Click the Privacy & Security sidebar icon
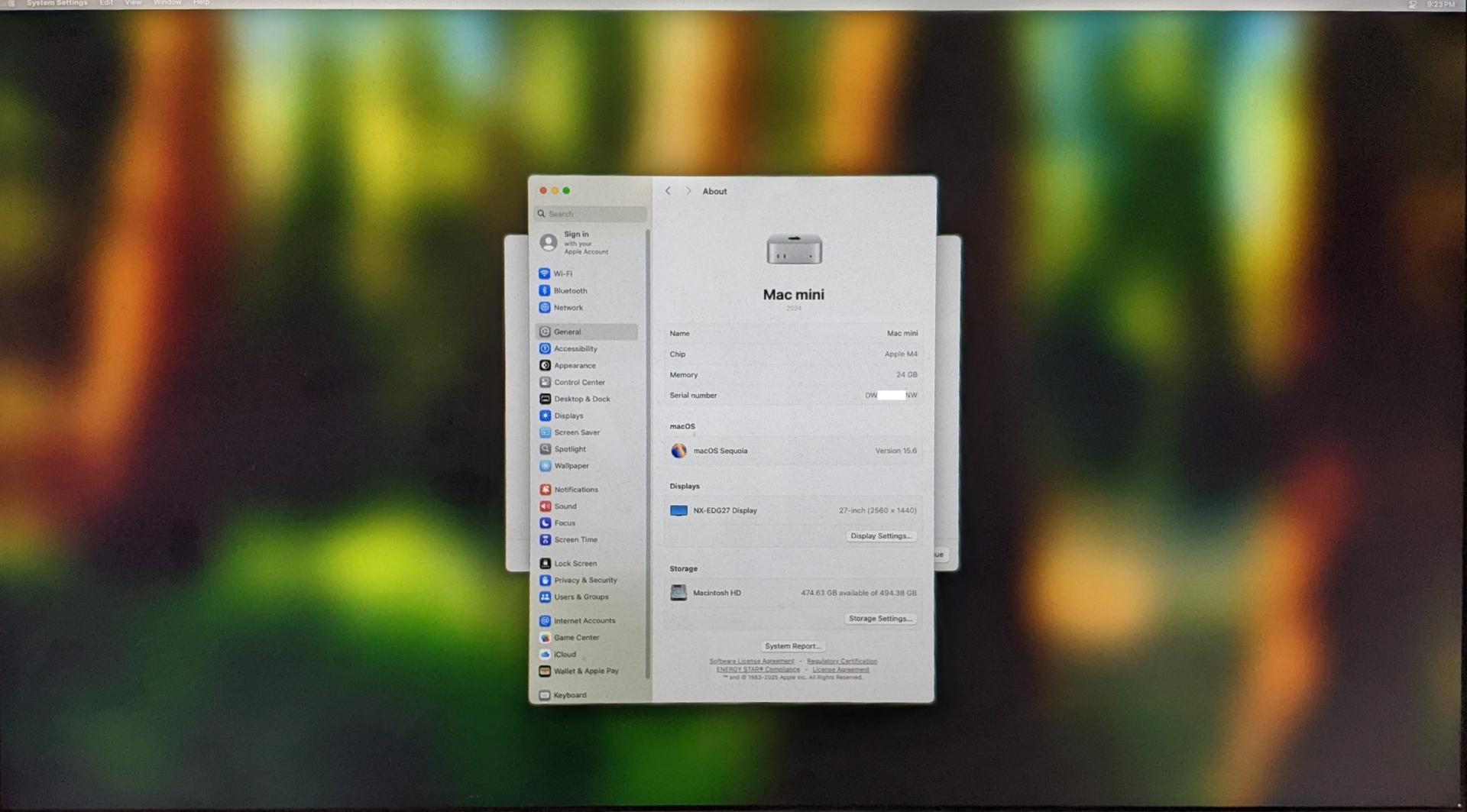This screenshot has height=812, width=1467. coord(545,580)
